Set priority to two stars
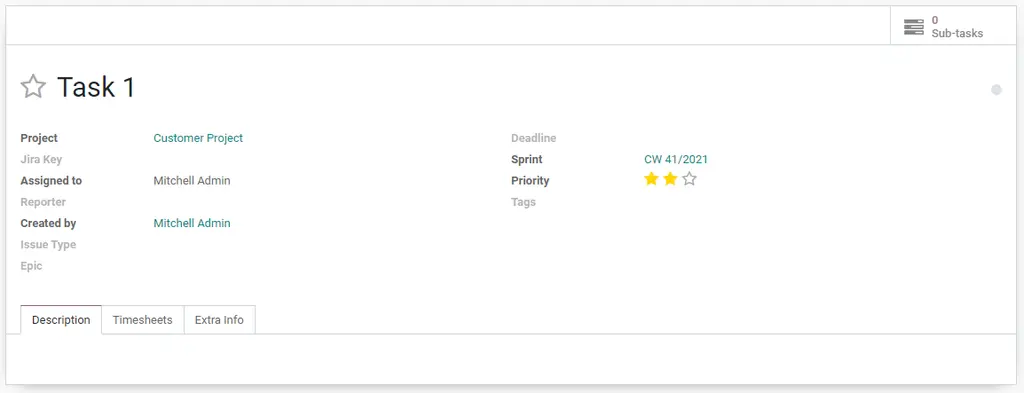The width and height of the screenshot is (1024, 393). (x=670, y=179)
